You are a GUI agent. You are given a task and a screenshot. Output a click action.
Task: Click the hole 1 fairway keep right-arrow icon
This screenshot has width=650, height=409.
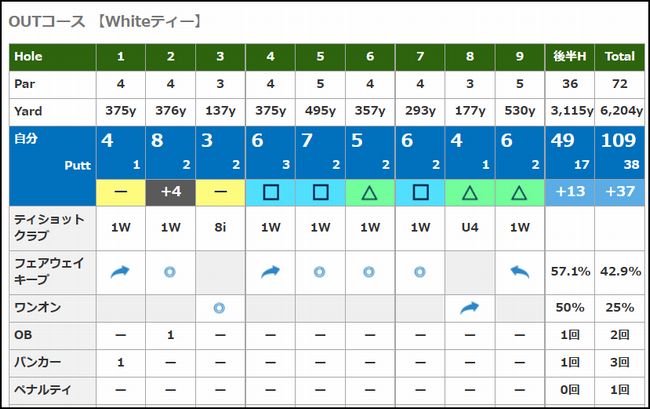[120, 271]
